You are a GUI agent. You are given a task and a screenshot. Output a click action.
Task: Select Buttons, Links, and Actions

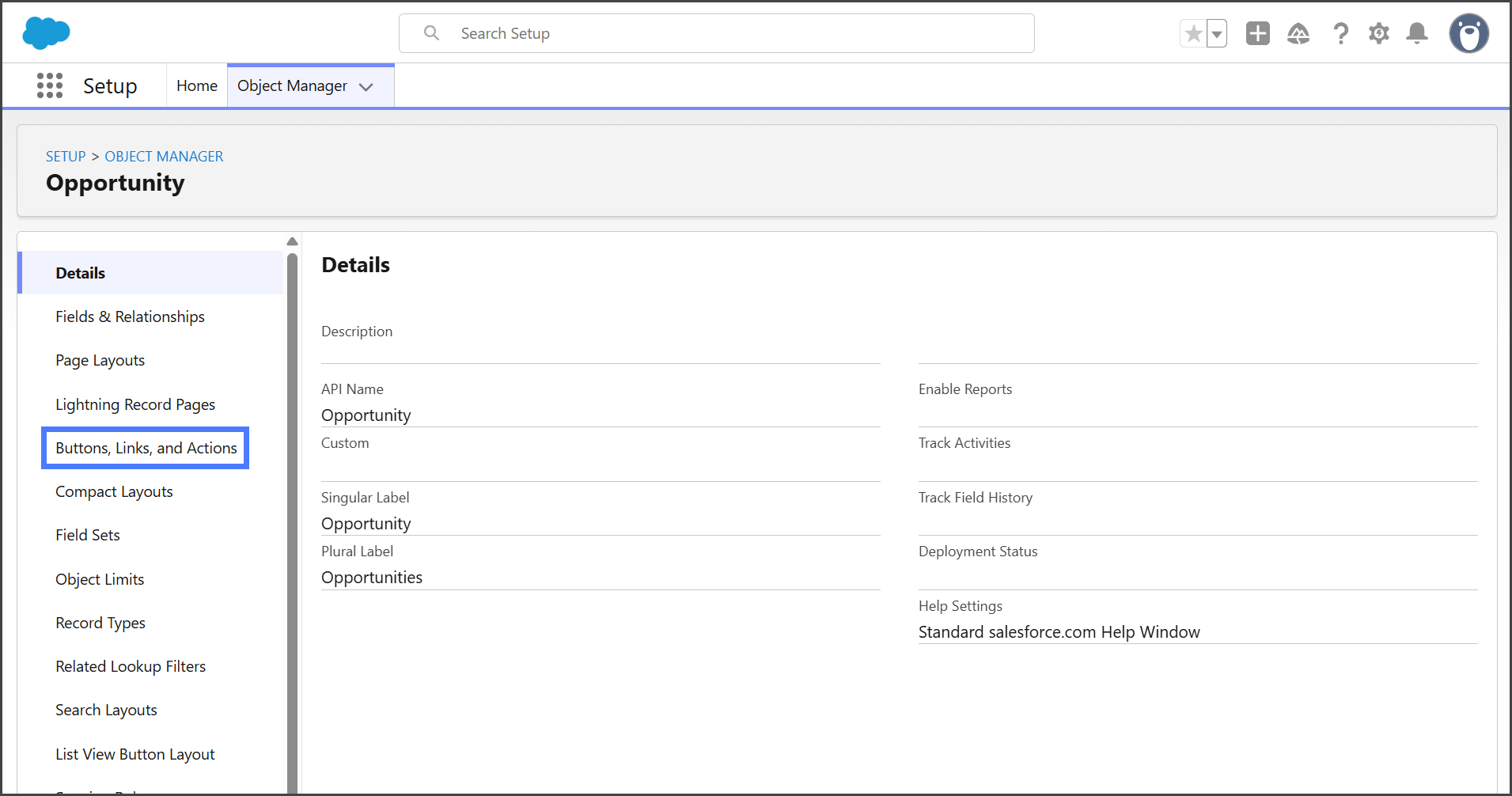tap(146, 448)
